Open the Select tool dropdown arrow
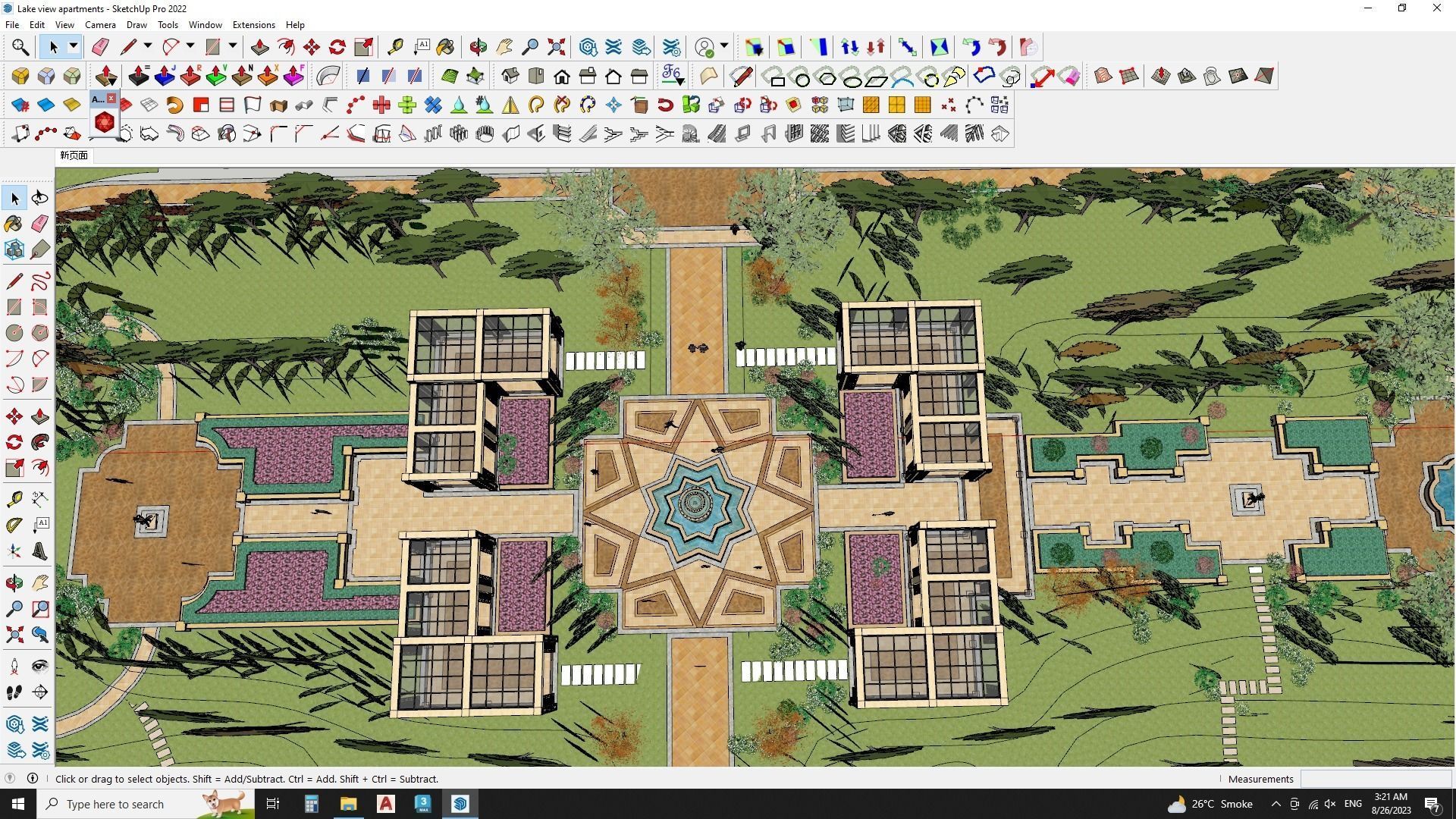 click(74, 47)
